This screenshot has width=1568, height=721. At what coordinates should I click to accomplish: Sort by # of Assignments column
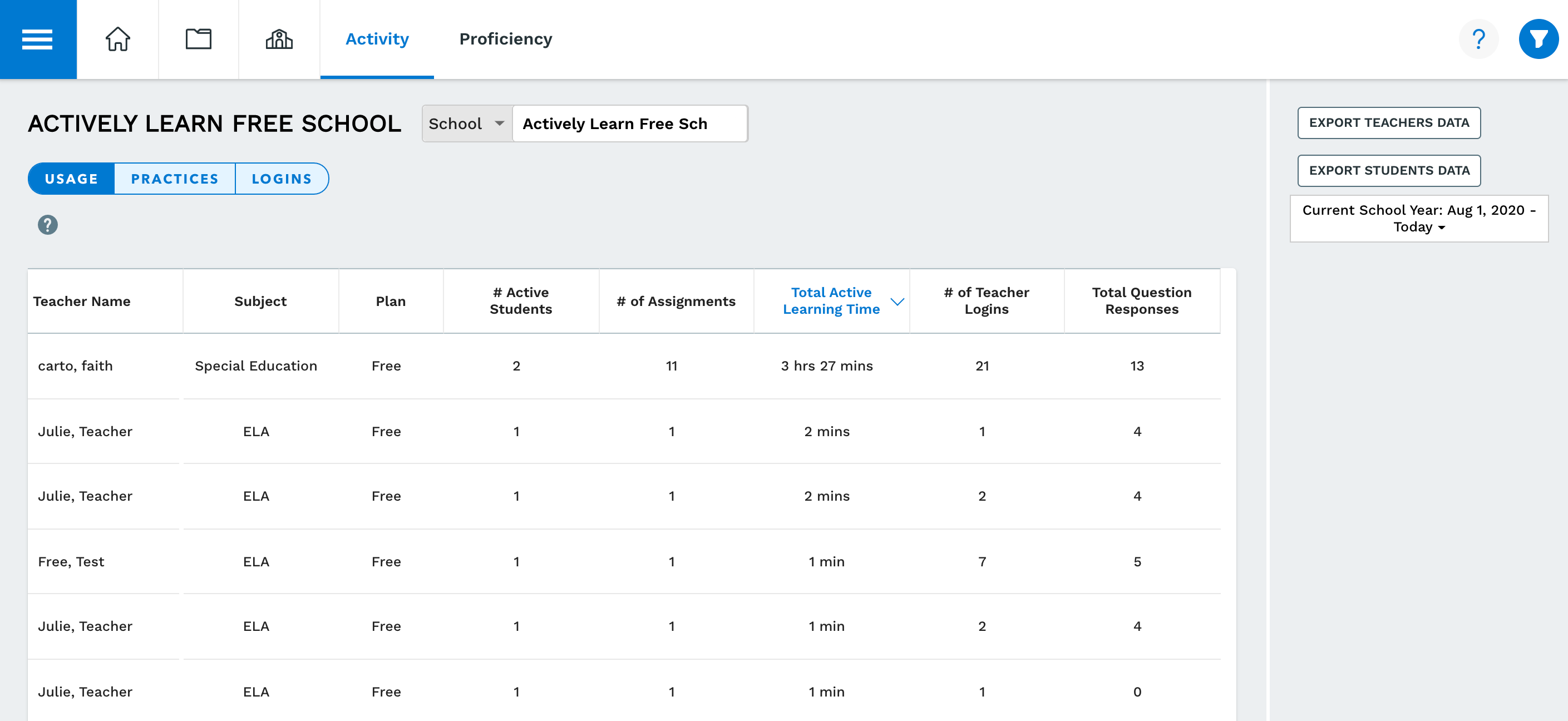point(676,301)
